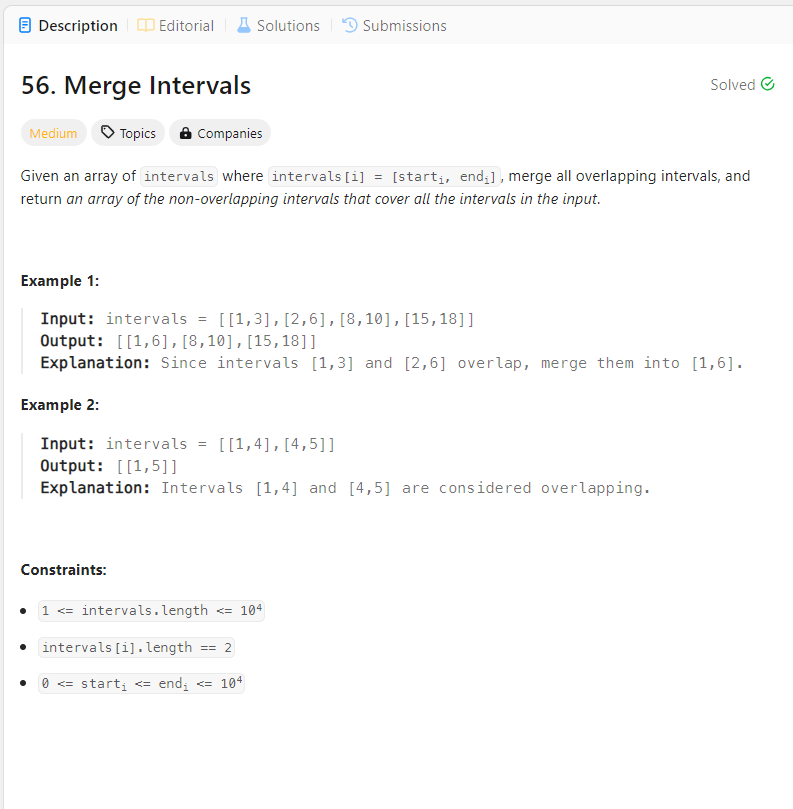Switch to the Editorial tab

pos(184,25)
